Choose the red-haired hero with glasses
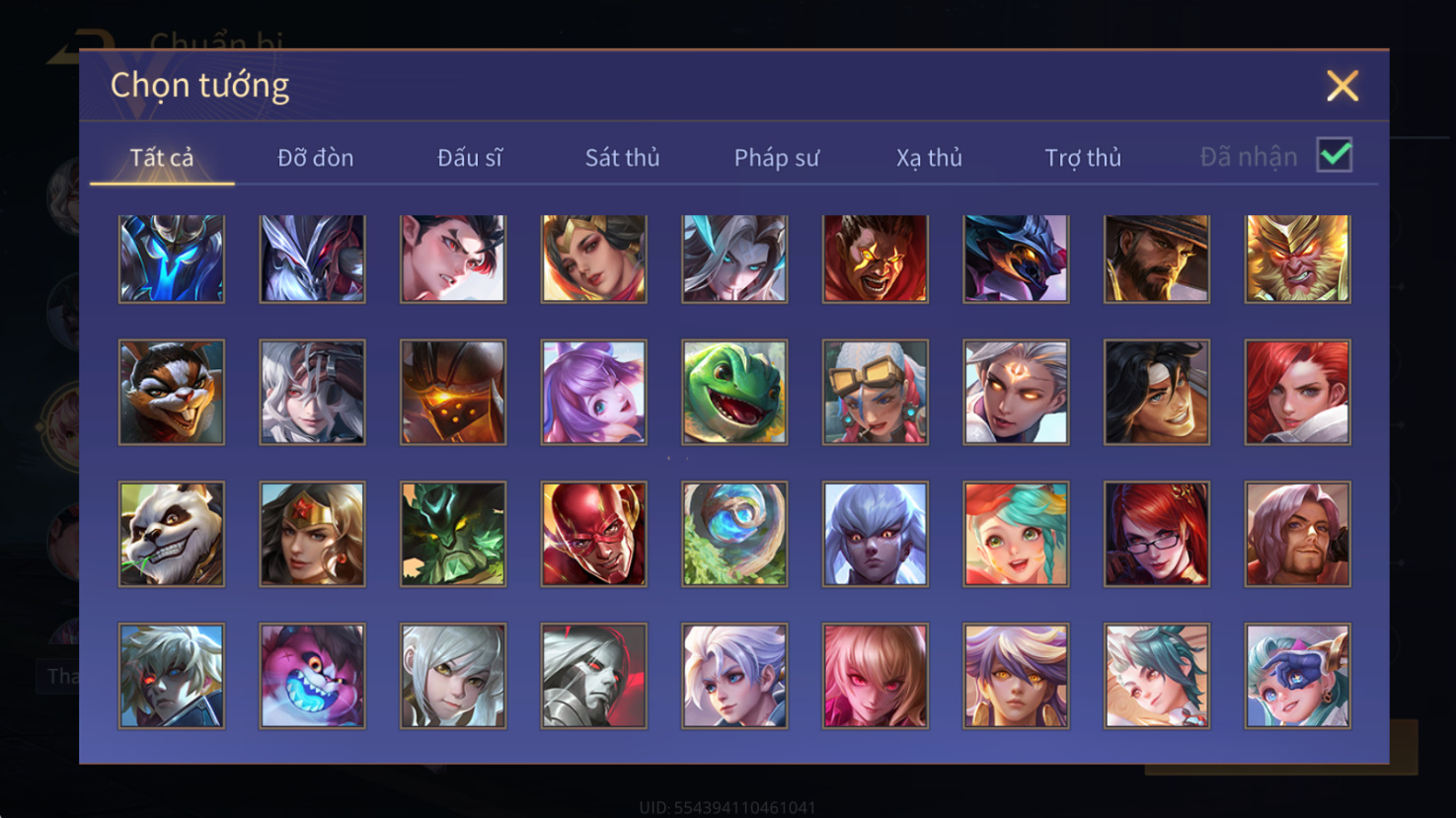The image size is (1456, 818). [1157, 534]
